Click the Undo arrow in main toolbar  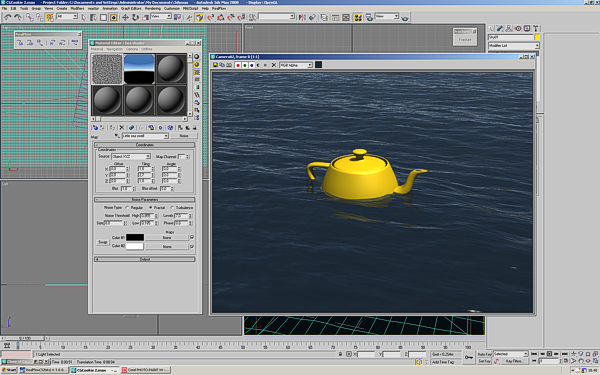click(x=8, y=17)
